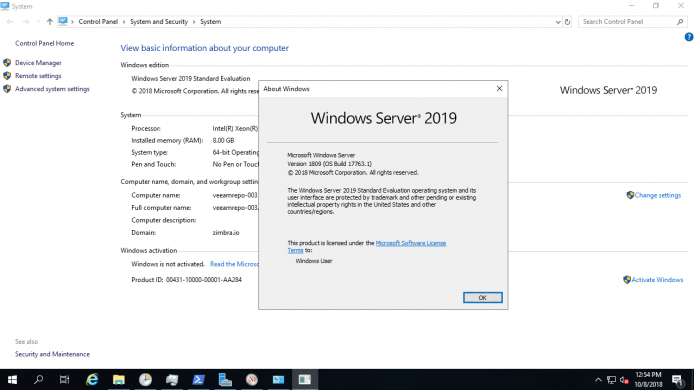Select System in the breadcrumb path
The height and width of the screenshot is (390, 694).
tap(210, 22)
